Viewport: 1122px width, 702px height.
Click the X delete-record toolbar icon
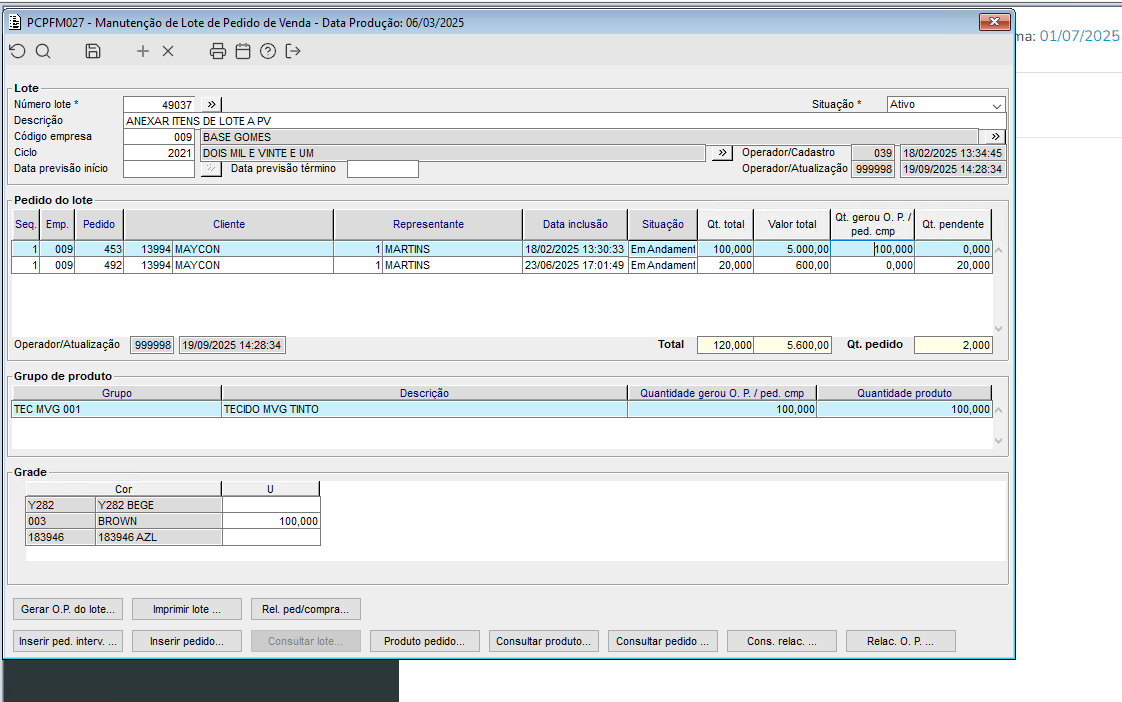pos(168,51)
